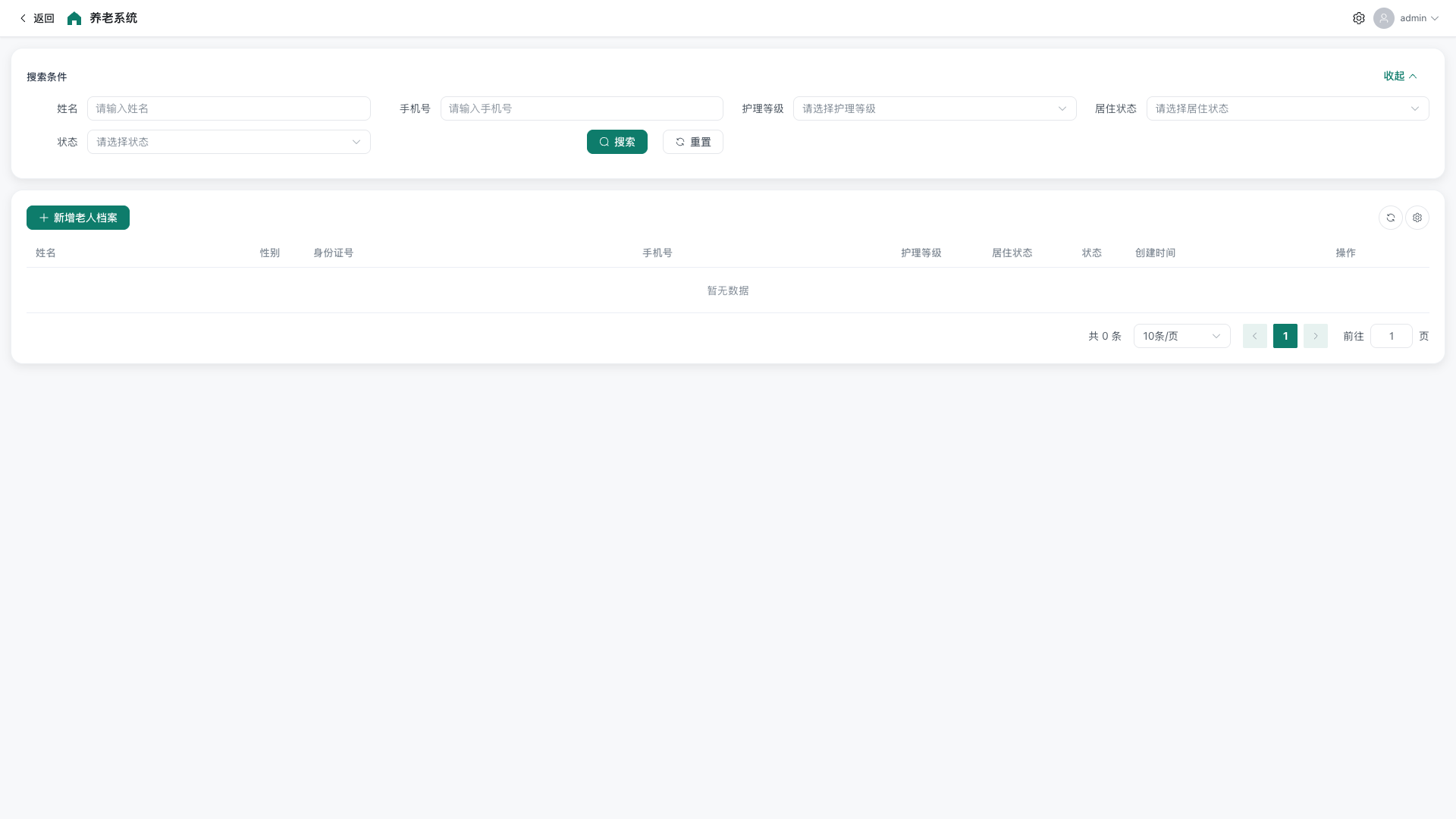Screen dimensions: 1456x819
Task: Open the 护理等级 selection dropdown
Action: coord(934,108)
